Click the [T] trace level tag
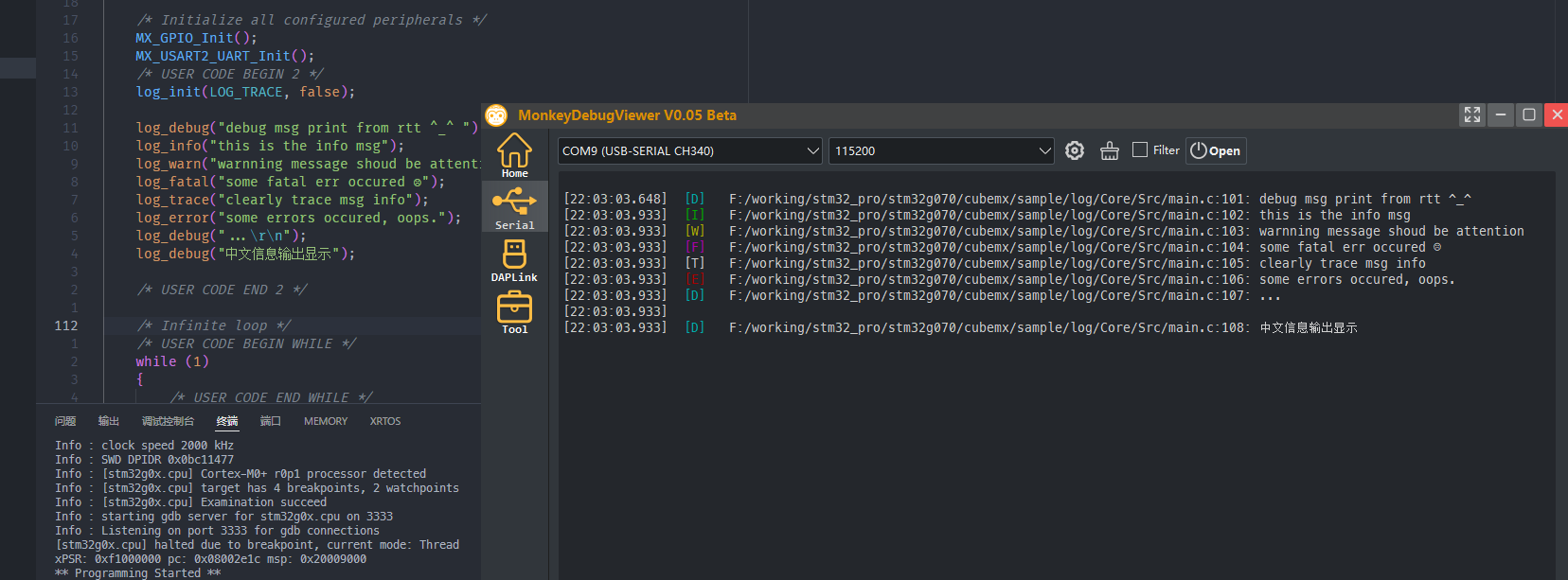1568x580 pixels. coord(695,263)
